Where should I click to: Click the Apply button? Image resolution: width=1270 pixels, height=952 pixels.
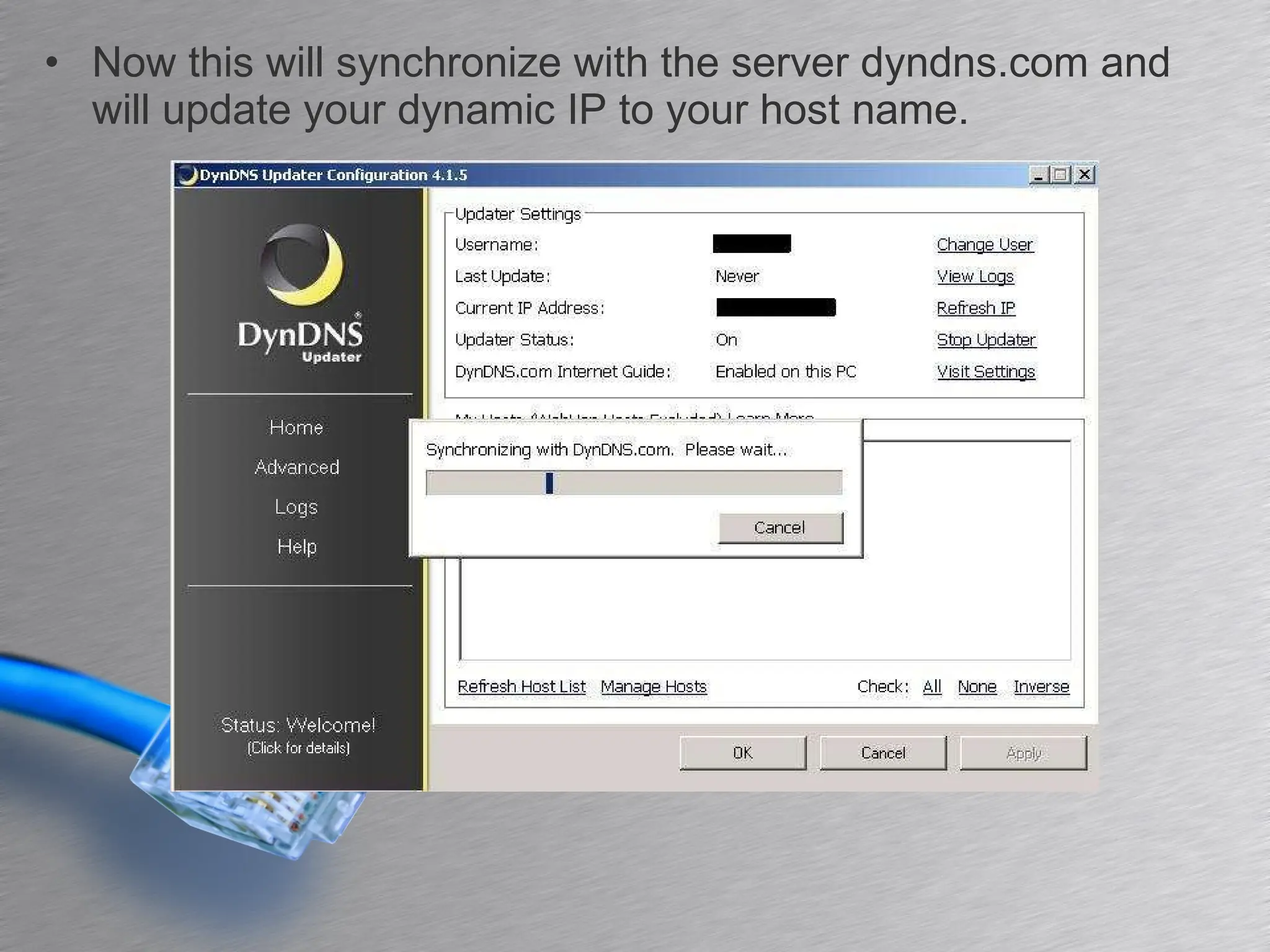(x=1024, y=753)
